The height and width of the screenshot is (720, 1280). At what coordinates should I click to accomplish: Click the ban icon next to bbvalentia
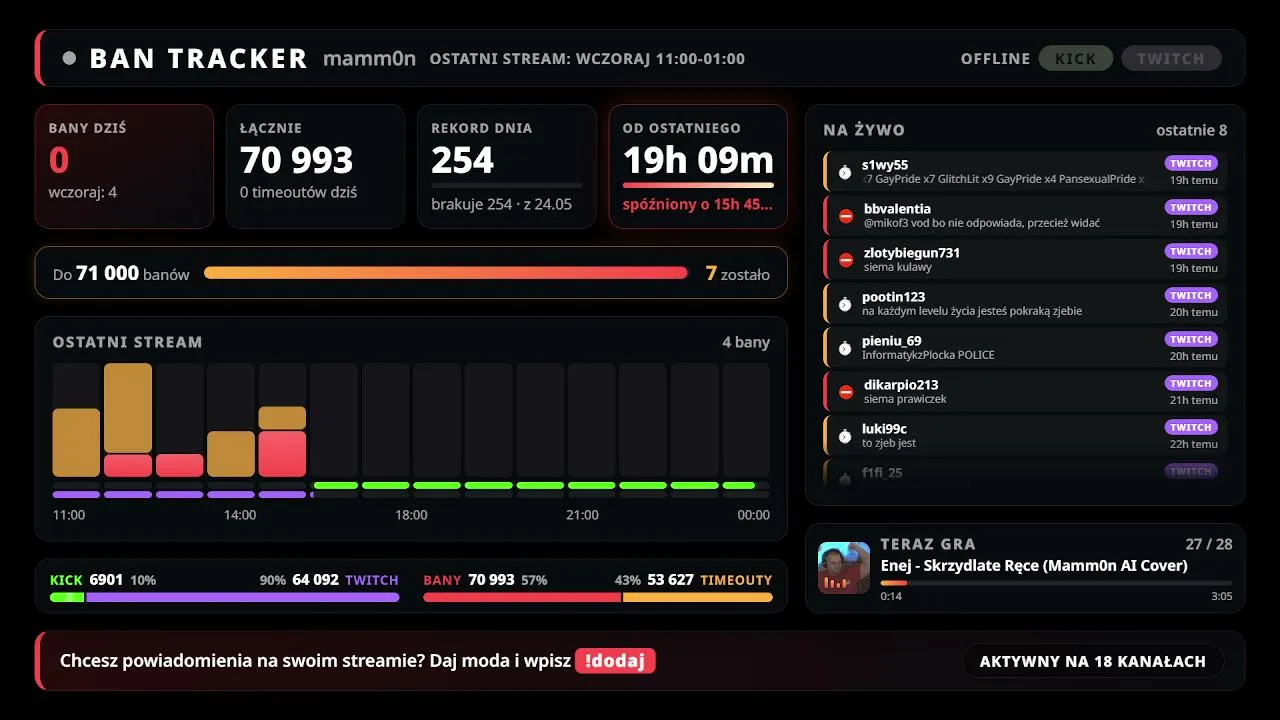pyautogui.click(x=846, y=216)
